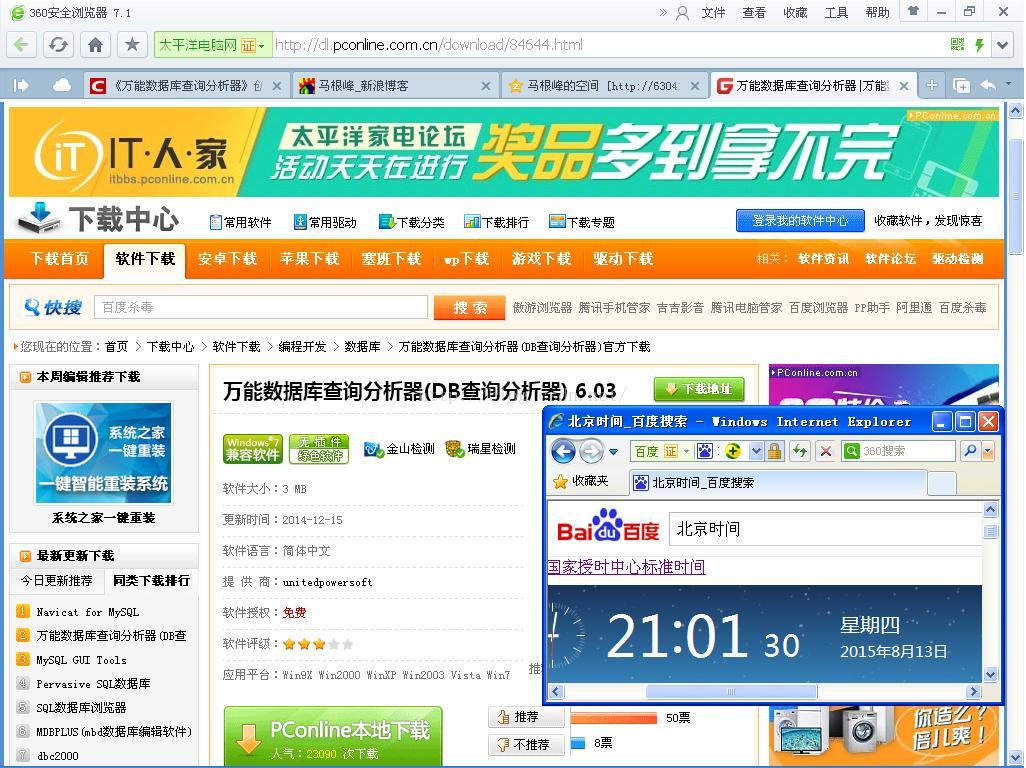Viewport: 1026px width, 768px height.
Task: Click the 无插件 绿色软件 badge
Action: coord(319,449)
